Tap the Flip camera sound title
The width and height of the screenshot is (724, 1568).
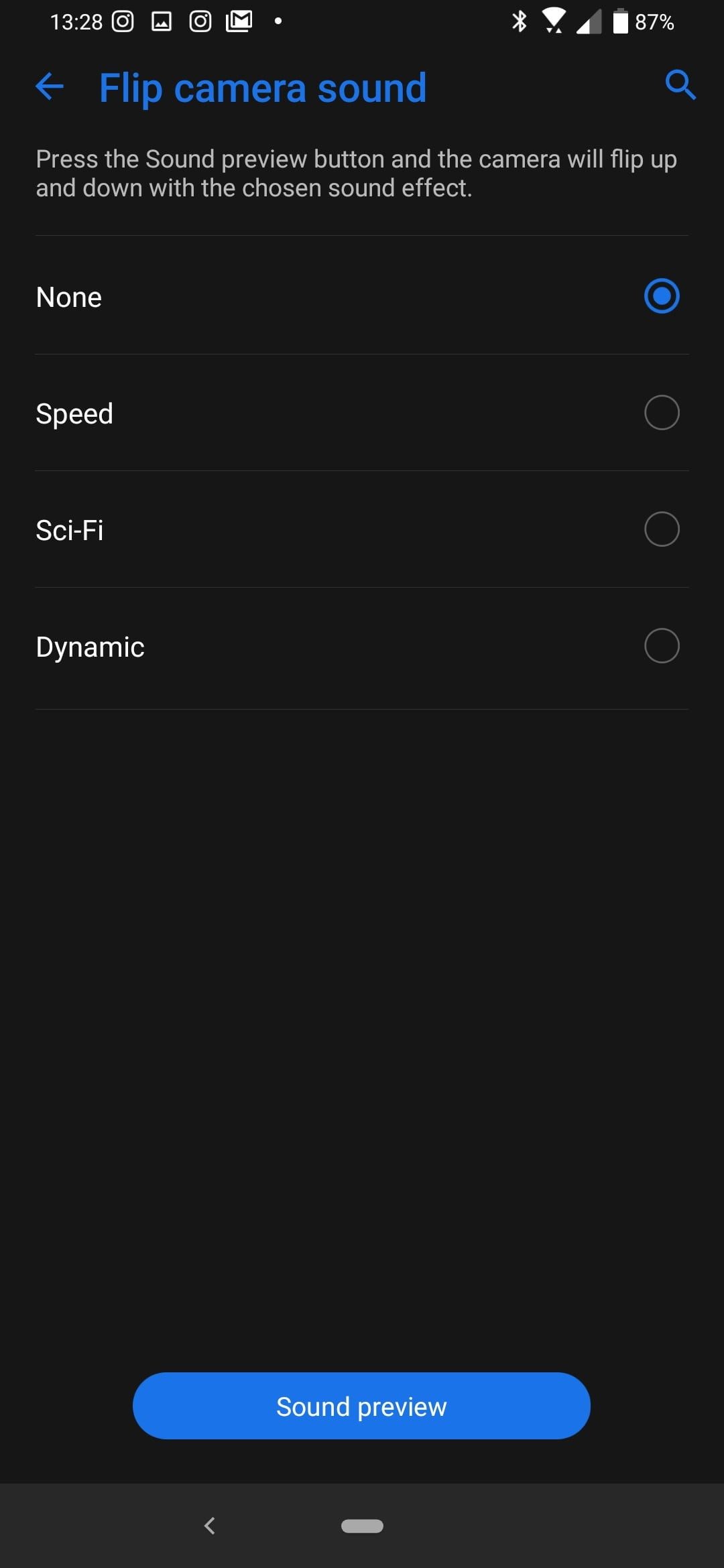click(263, 88)
